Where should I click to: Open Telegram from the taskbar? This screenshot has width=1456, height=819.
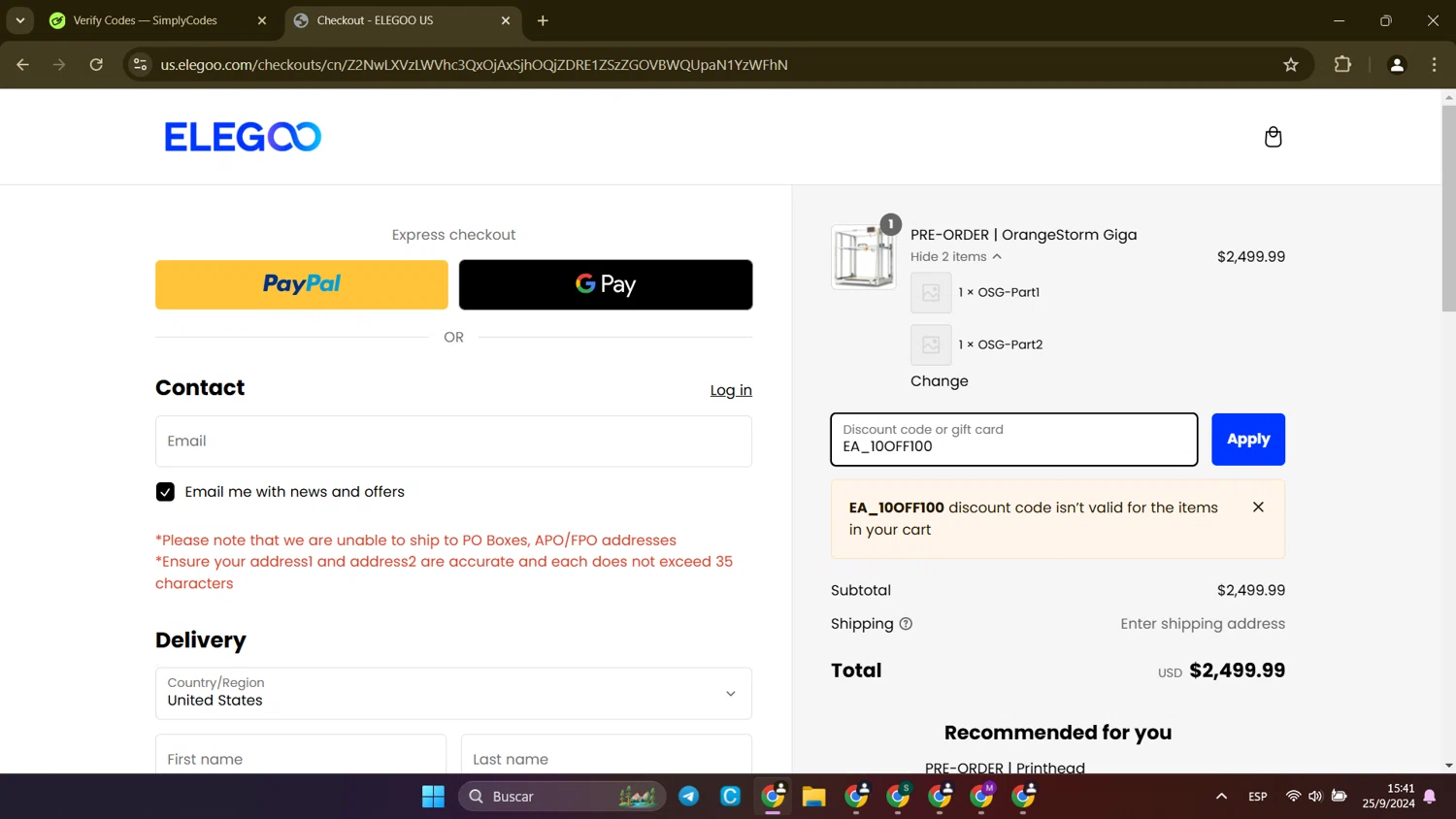(689, 797)
